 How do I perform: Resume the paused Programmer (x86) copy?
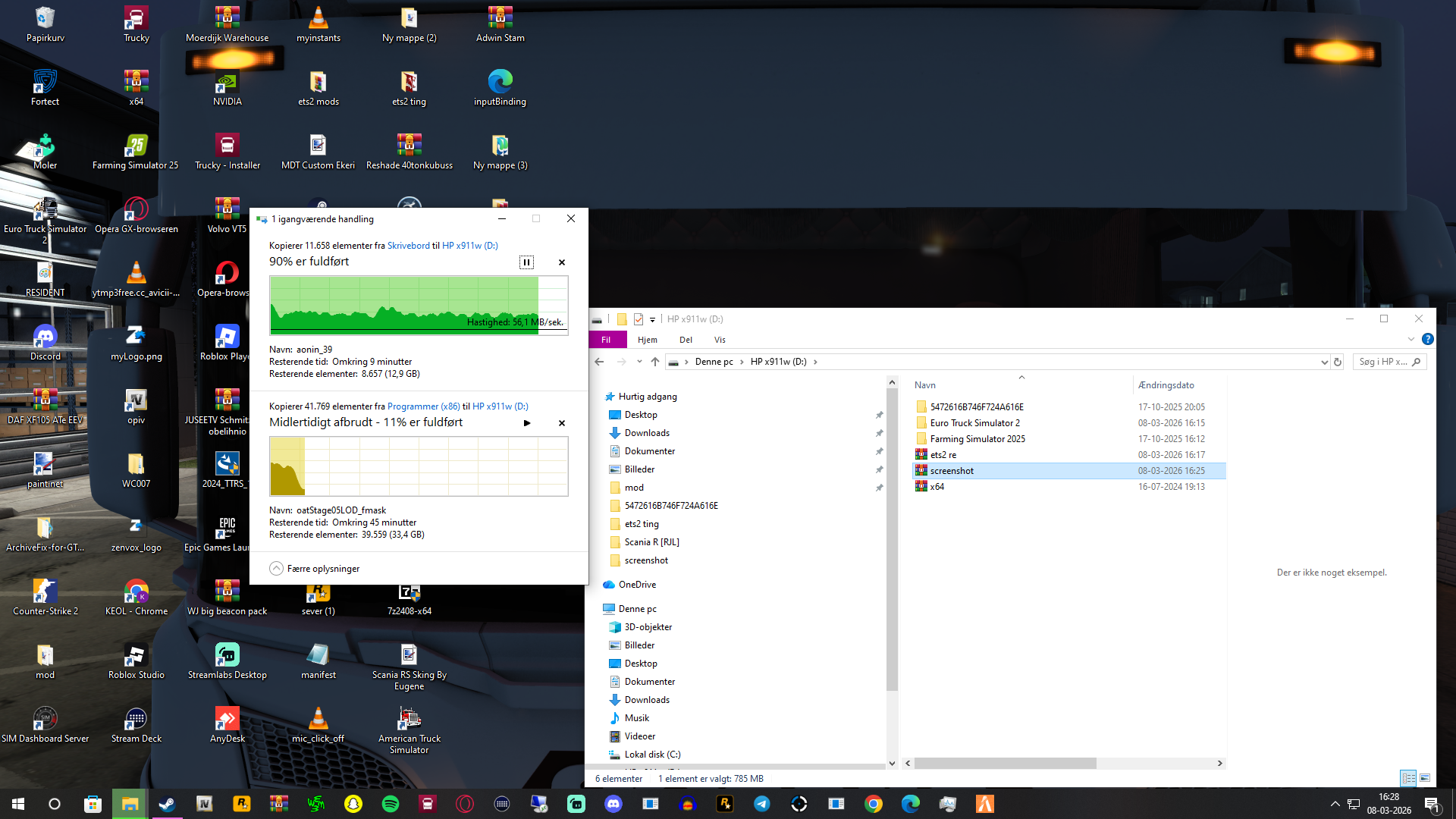[x=527, y=423]
